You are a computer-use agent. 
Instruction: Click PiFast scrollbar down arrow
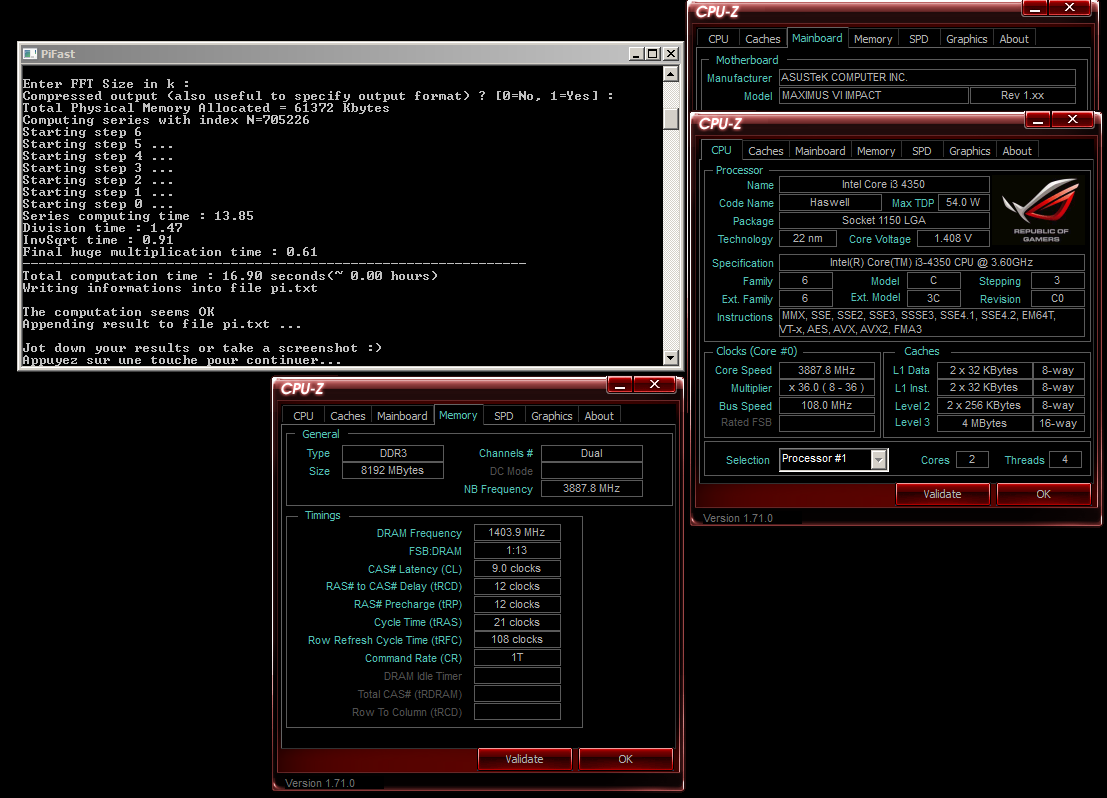click(x=671, y=358)
